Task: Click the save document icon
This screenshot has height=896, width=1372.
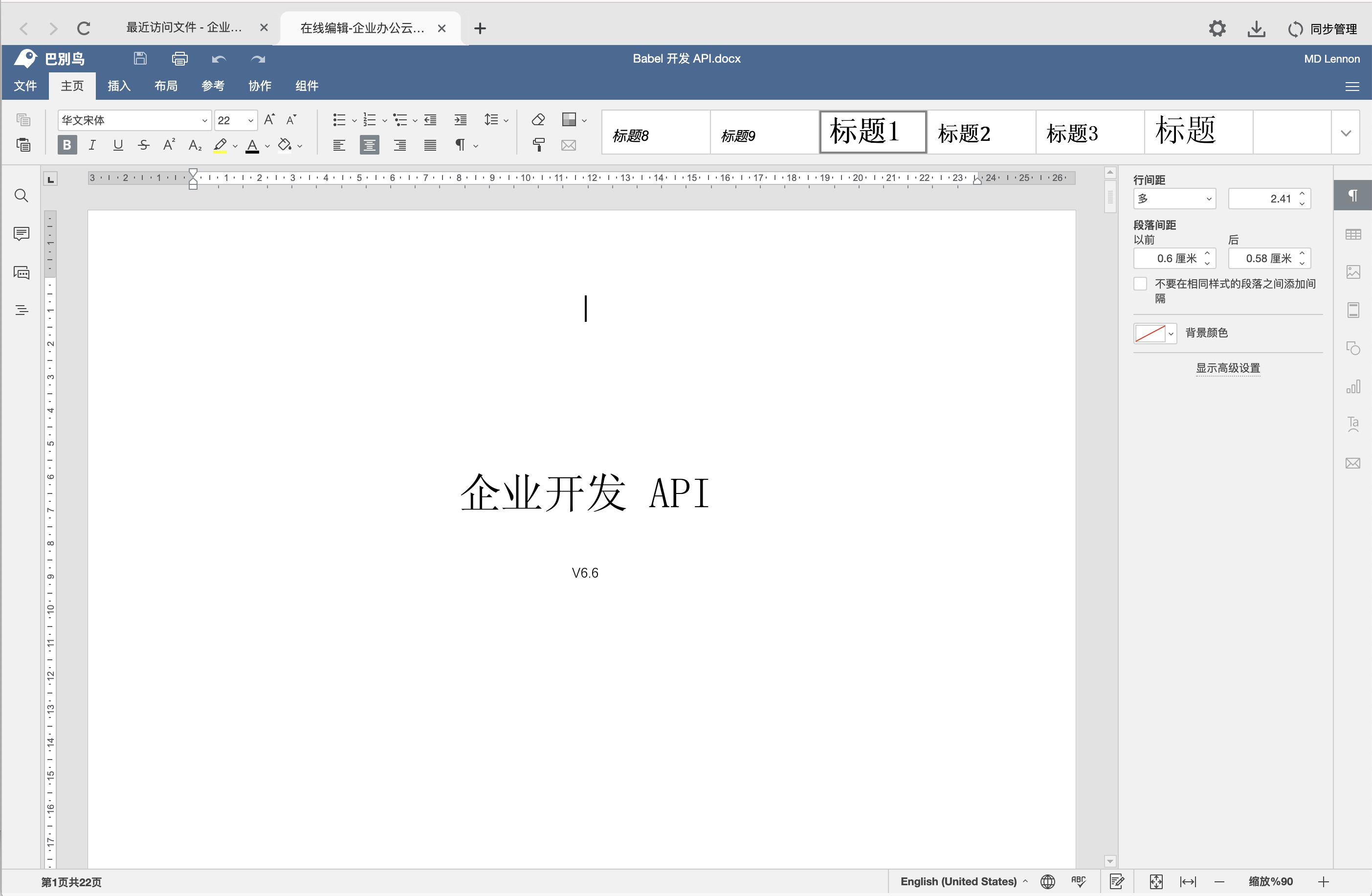Action: point(140,58)
